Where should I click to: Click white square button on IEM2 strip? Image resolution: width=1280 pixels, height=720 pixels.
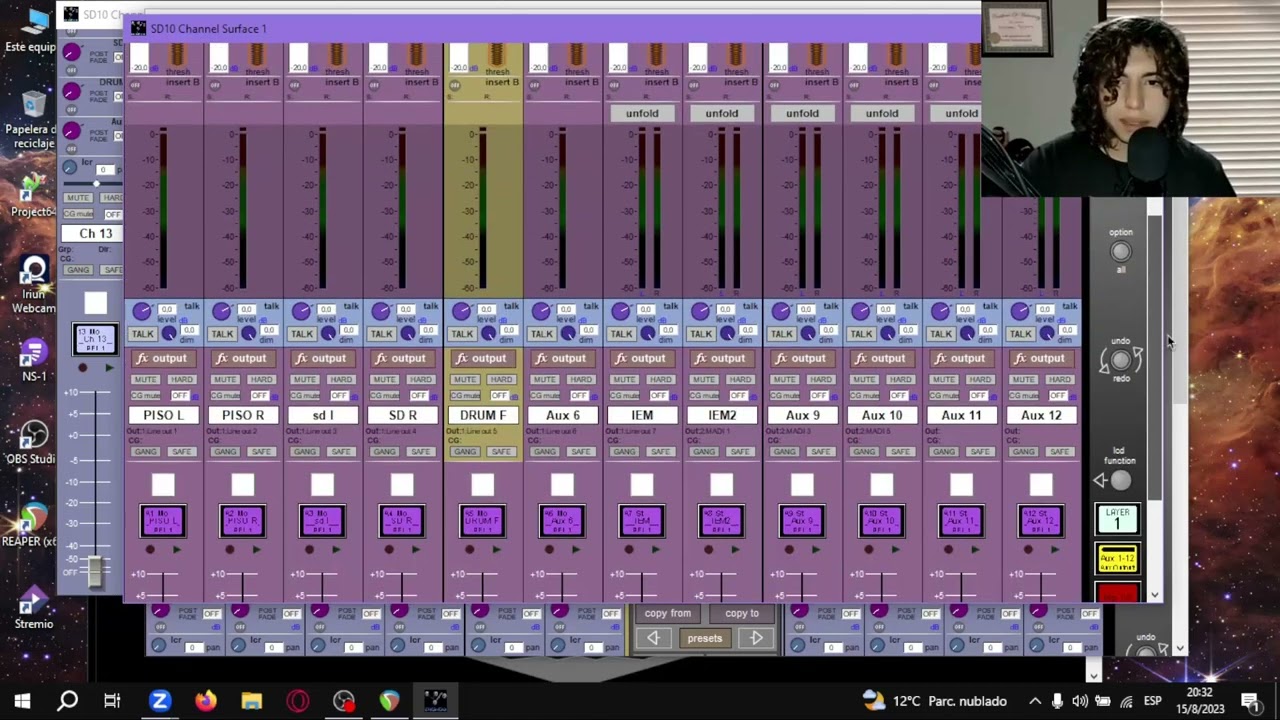(722, 486)
